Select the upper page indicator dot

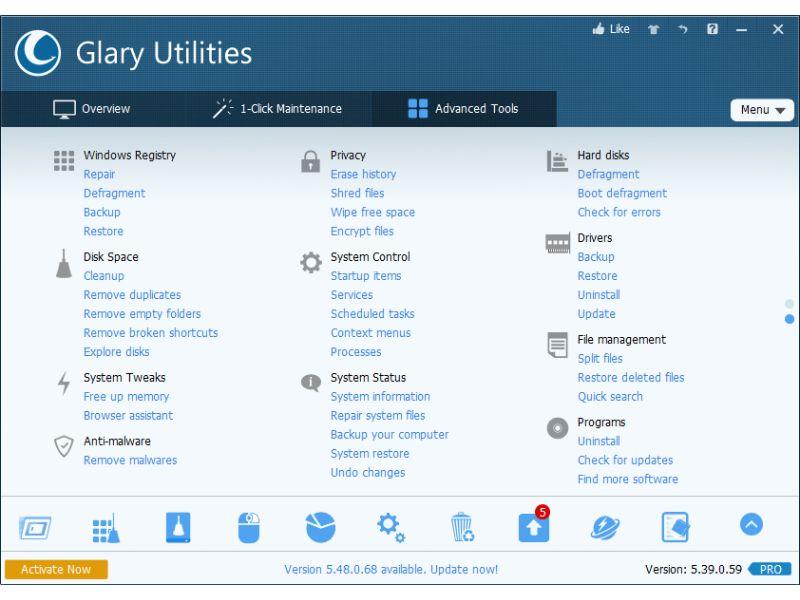789,304
